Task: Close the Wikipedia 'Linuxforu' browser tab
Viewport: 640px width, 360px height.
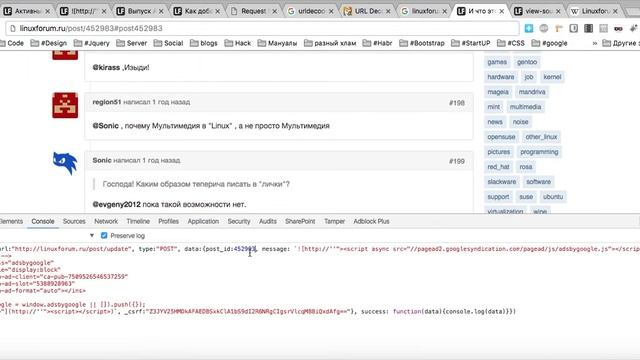Action: (615, 11)
